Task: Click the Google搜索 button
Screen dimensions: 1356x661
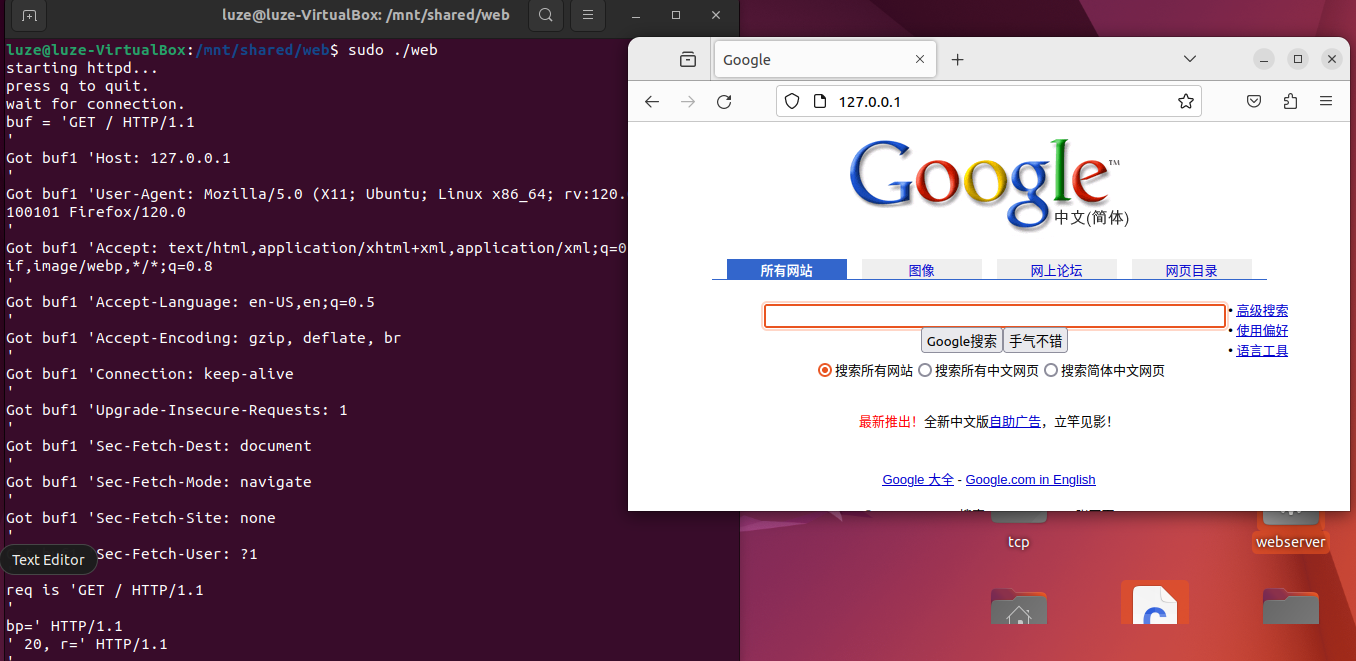Action: click(x=961, y=341)
